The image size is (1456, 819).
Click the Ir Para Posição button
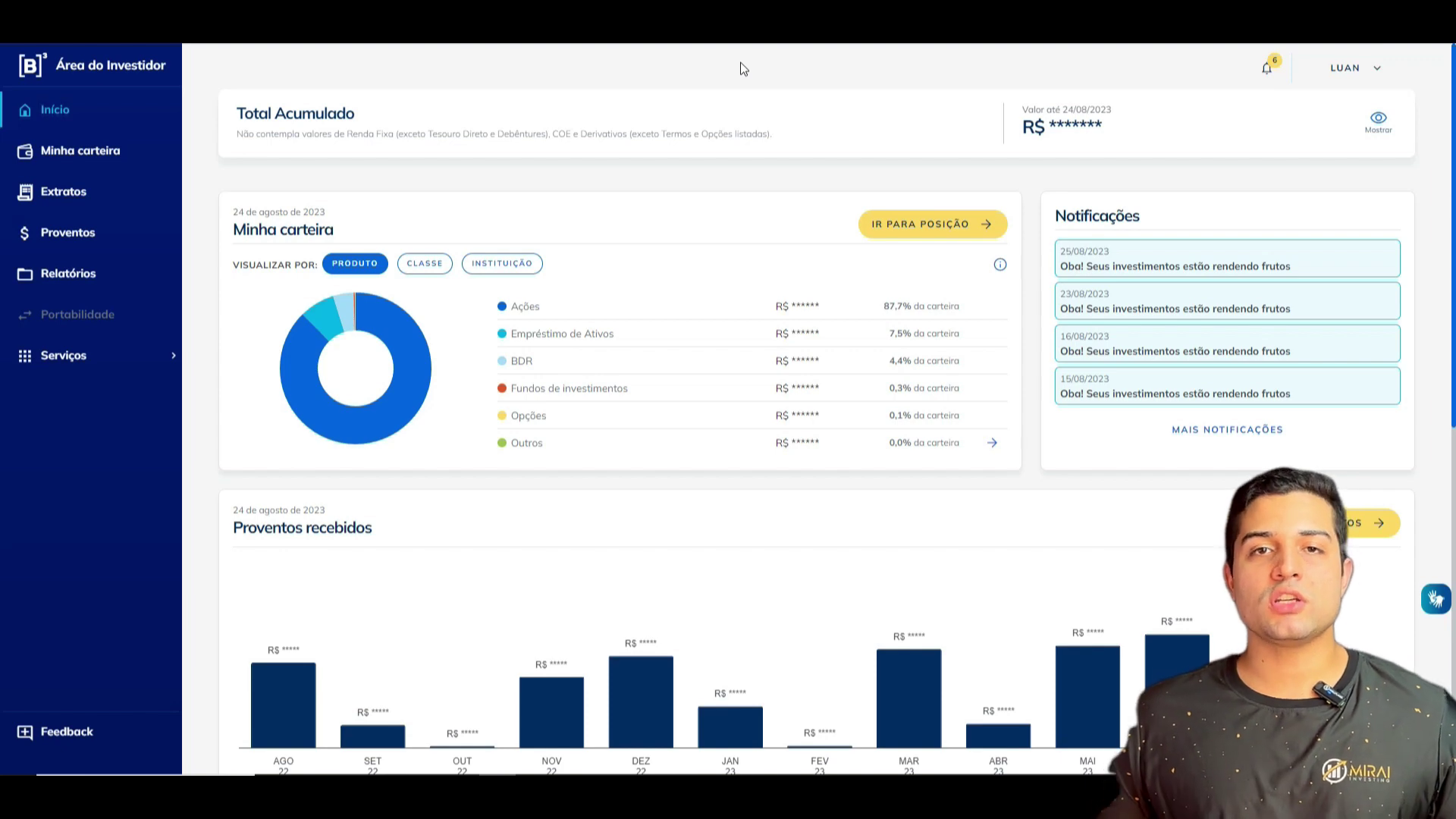coord(932,224)
